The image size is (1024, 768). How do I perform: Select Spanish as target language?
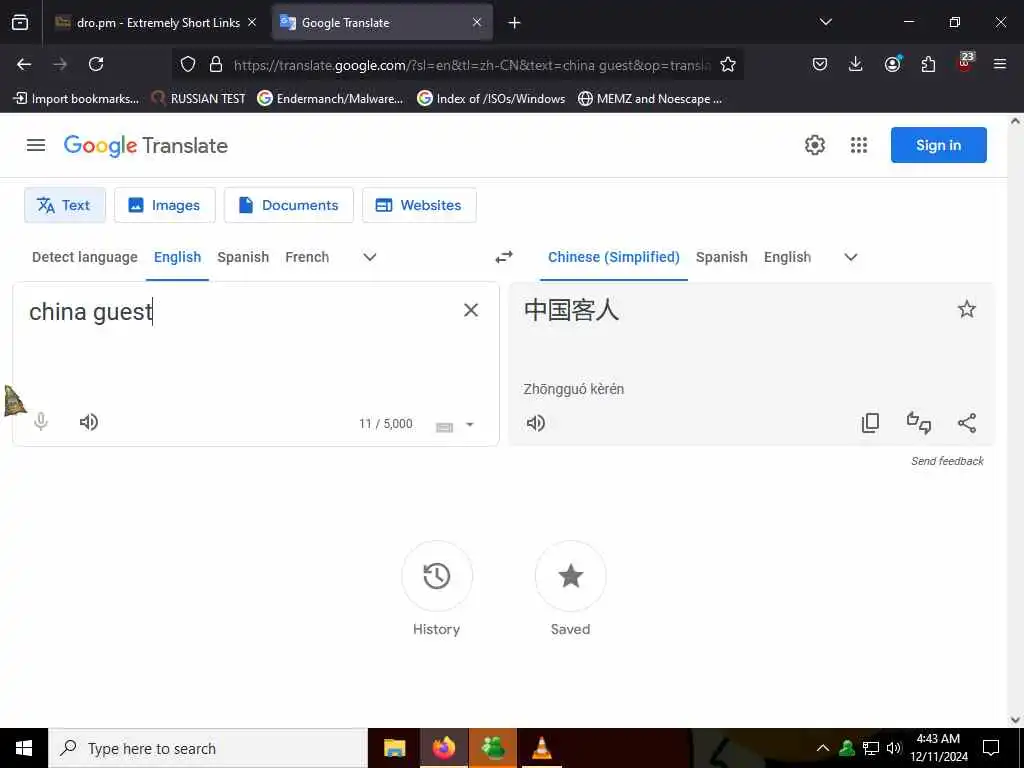click(722, 257)
